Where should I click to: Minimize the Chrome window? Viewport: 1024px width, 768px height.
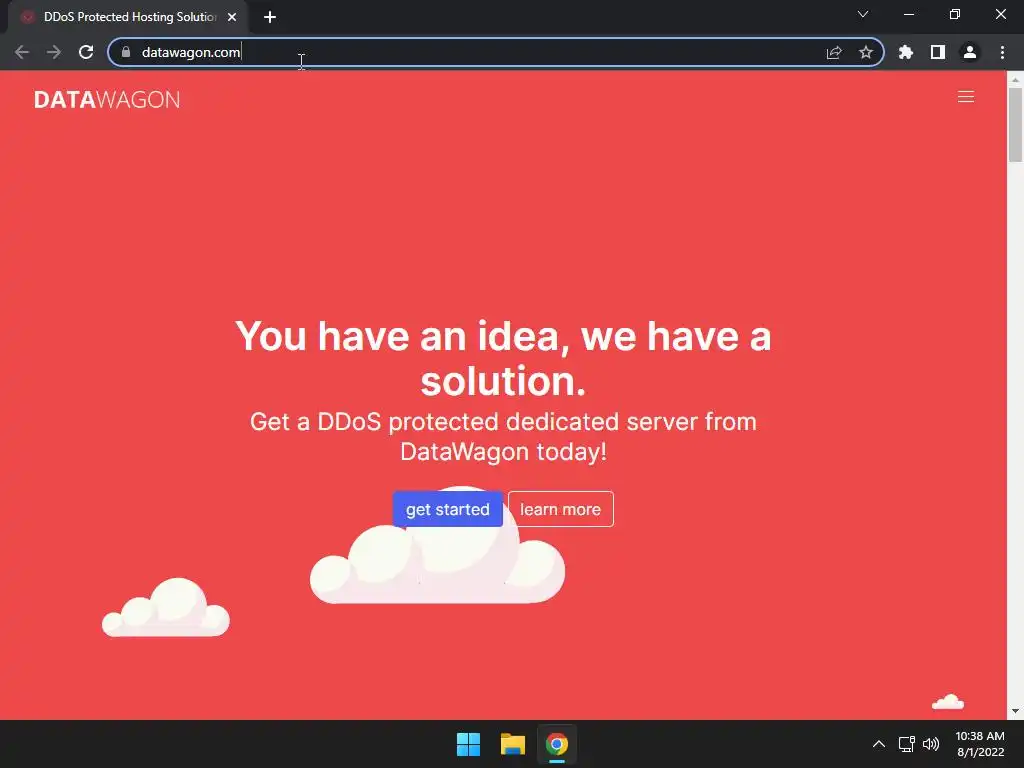pos(908,14)
